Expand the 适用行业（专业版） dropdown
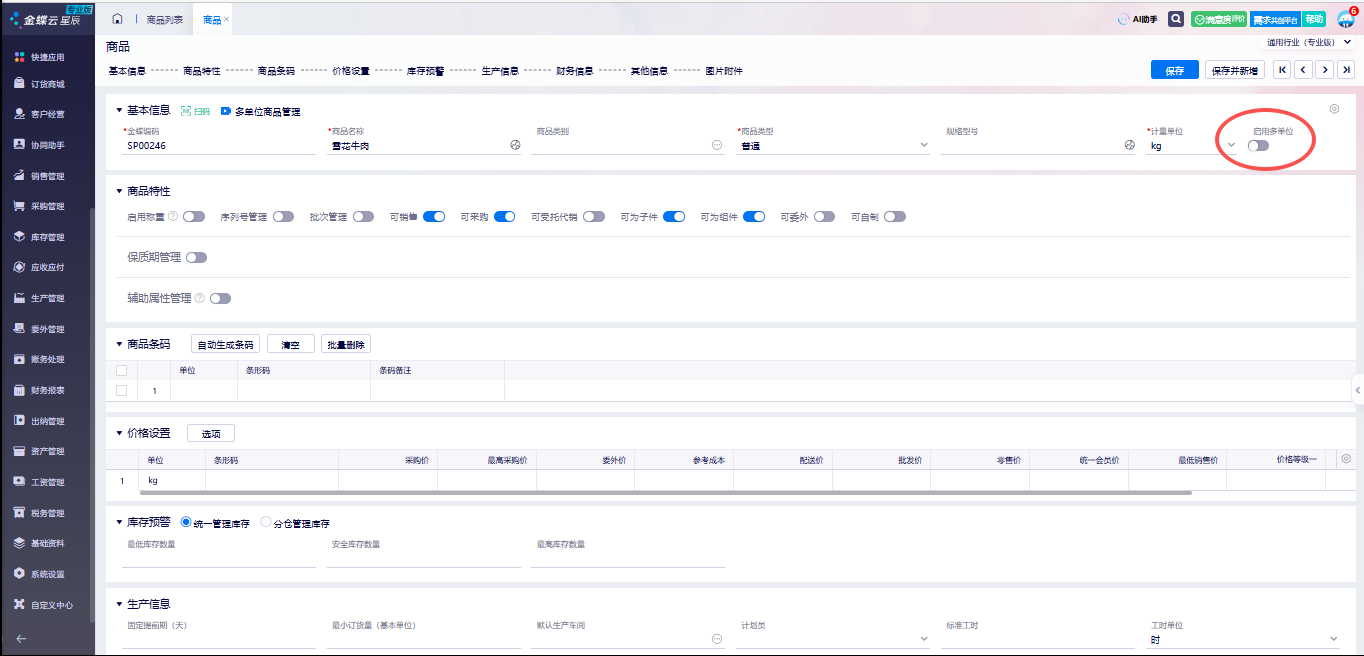This screenshot has height=656, width=1364. (x=1347, y=42)
